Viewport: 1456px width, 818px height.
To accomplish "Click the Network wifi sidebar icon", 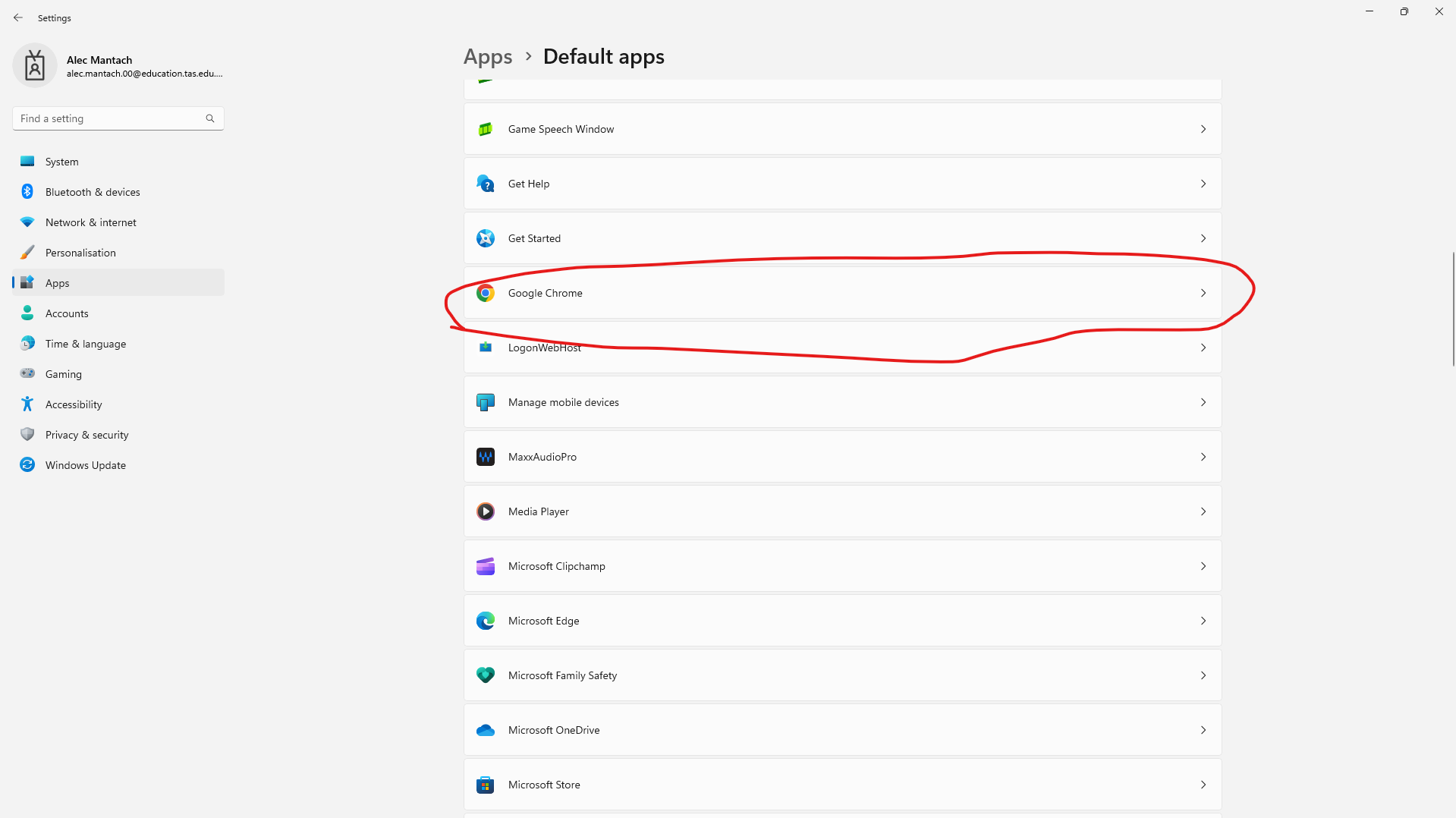I will tap(27, 222).
